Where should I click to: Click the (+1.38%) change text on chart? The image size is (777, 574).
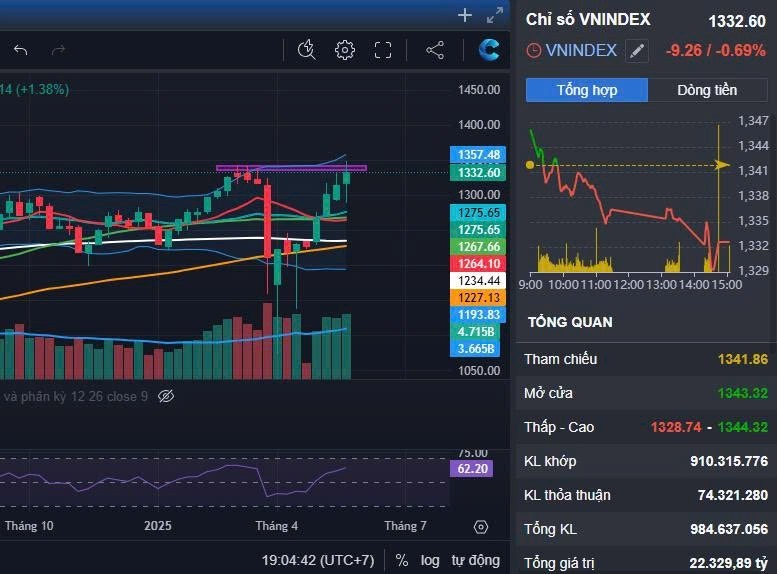pos(43,90)
